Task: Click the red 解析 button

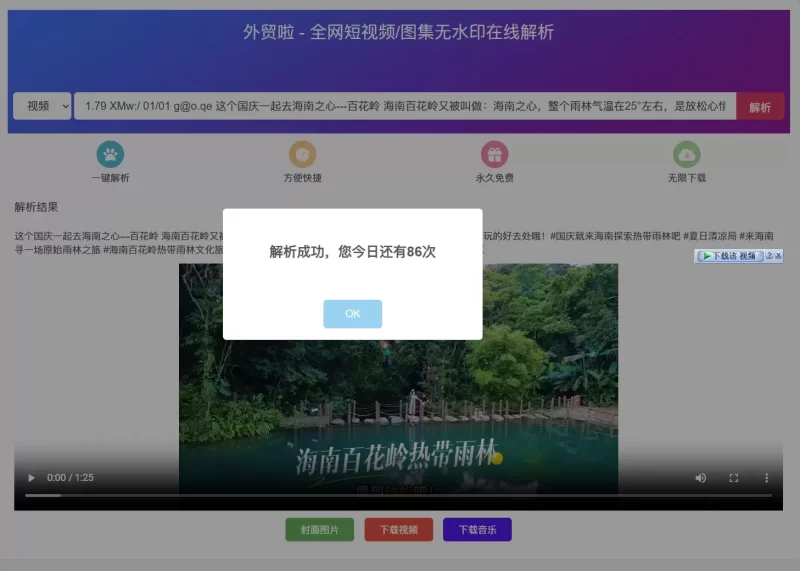Action: [760, 106]
